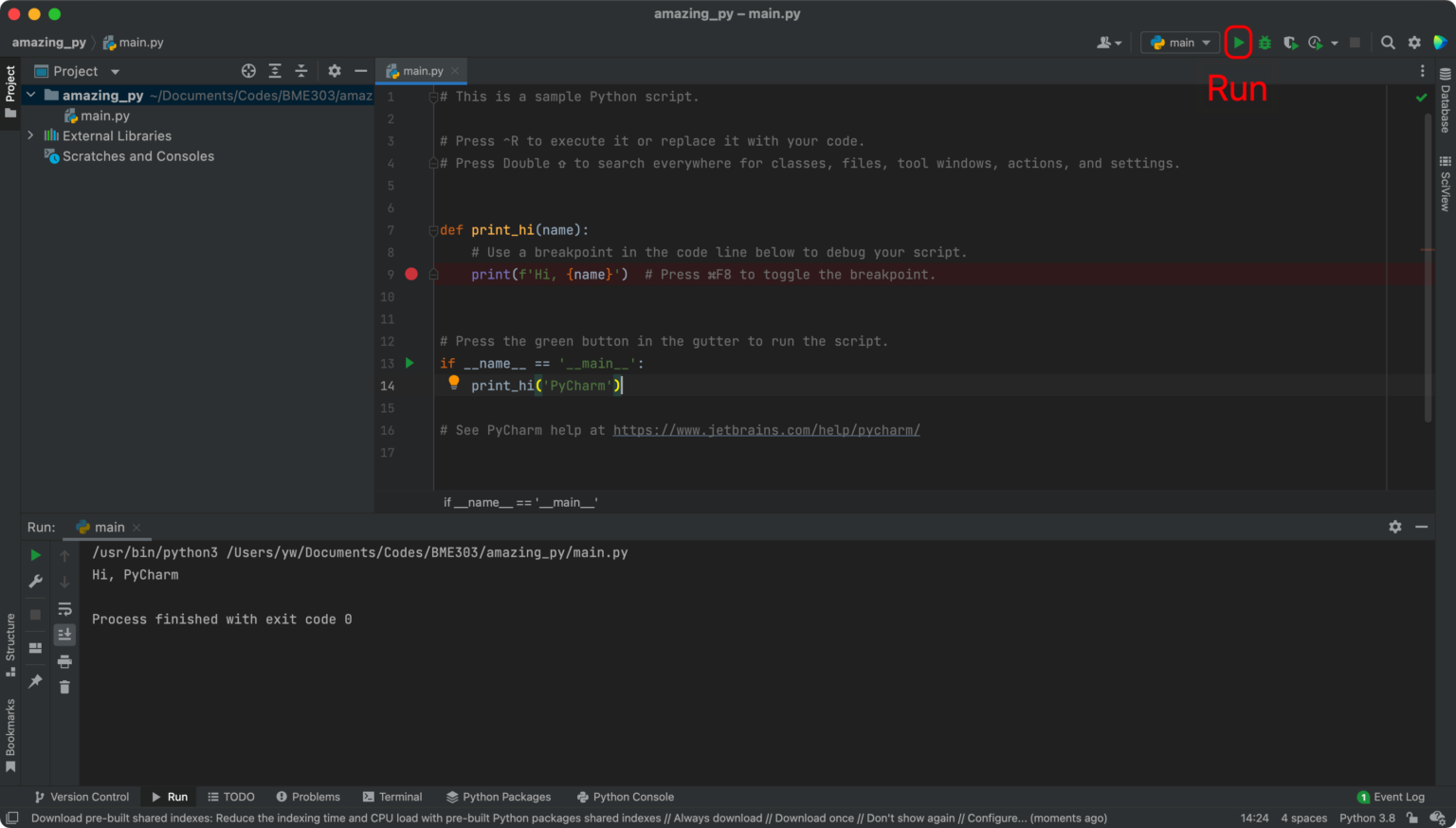Collapse all in Project panel toolbar
Viewport: 1456px width, 828px height.
[x=300, y=71]
